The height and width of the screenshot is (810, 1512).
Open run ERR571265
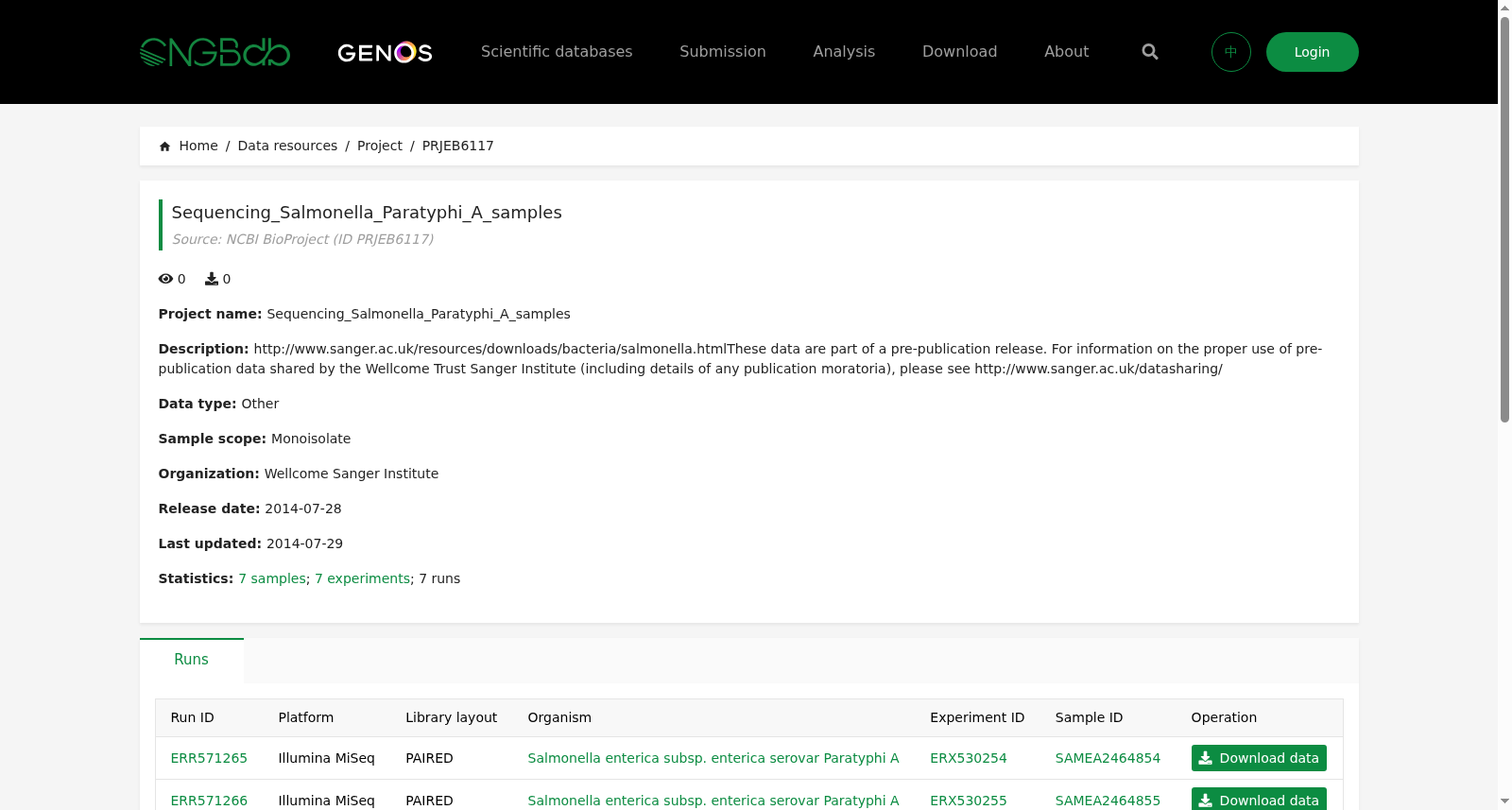tap(209, 758)
